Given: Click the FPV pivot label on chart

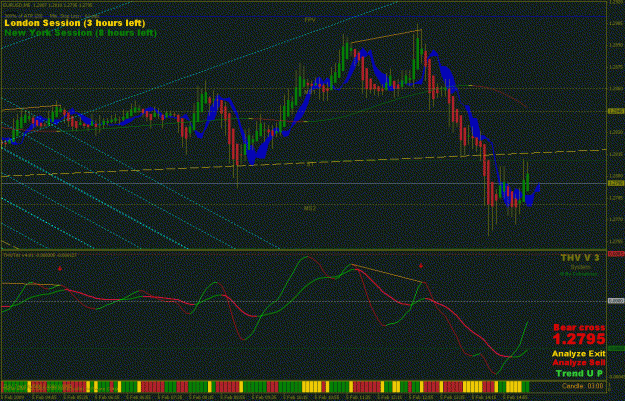Looking at the screenshot, I should 310,20.
